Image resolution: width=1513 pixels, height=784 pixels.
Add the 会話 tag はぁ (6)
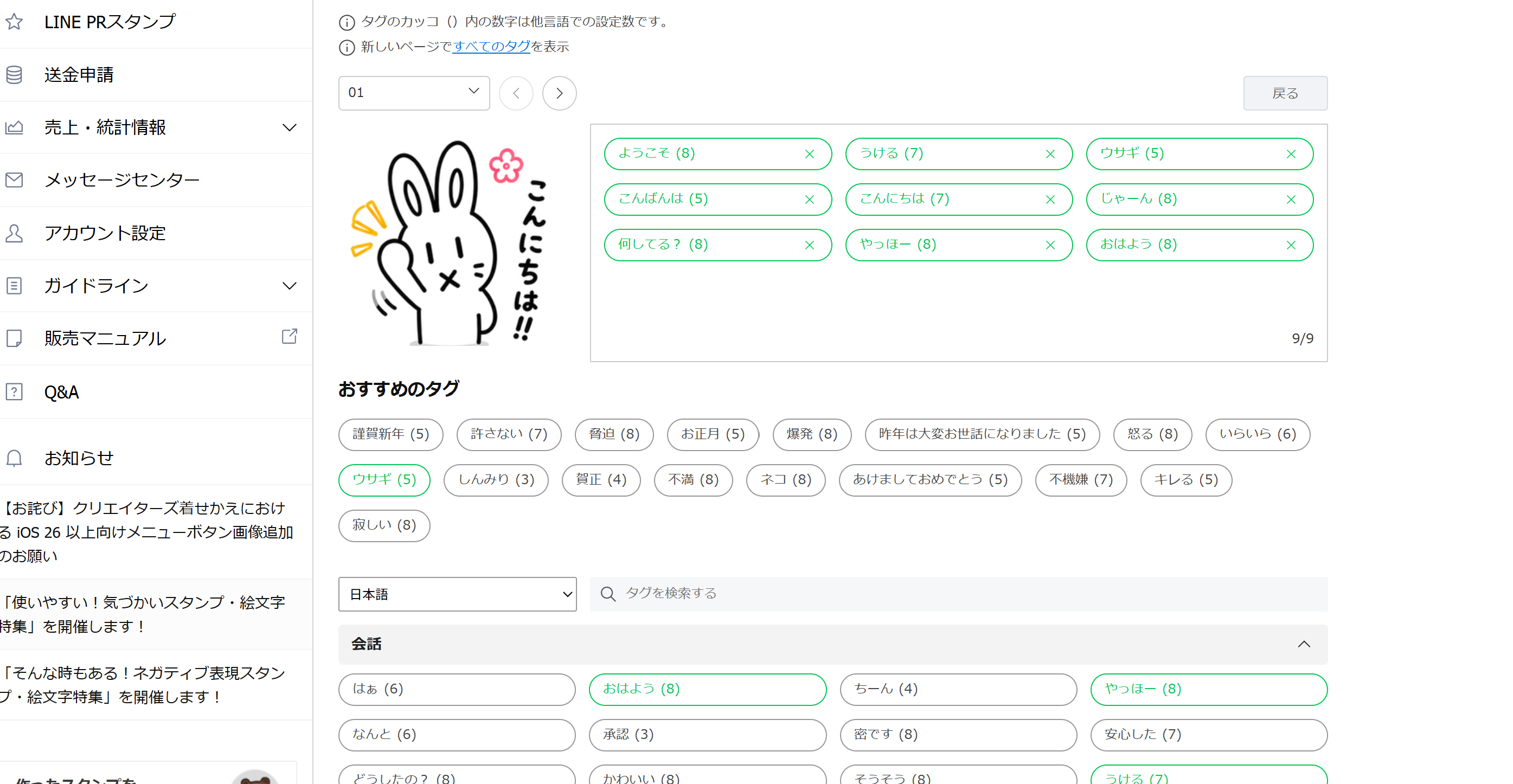[457, 690]
